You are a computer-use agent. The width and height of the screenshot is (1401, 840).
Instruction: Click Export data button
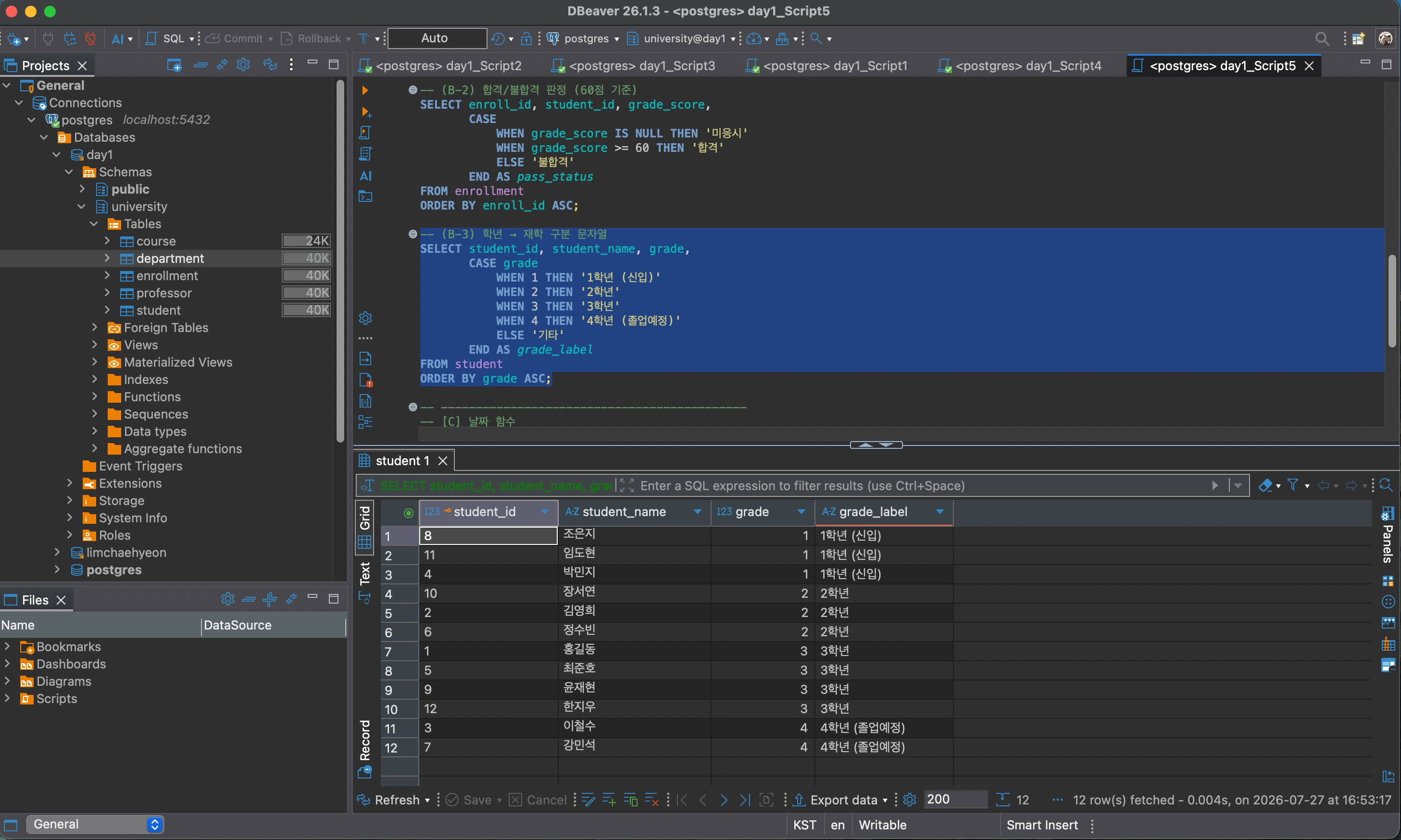click(841, 801)
